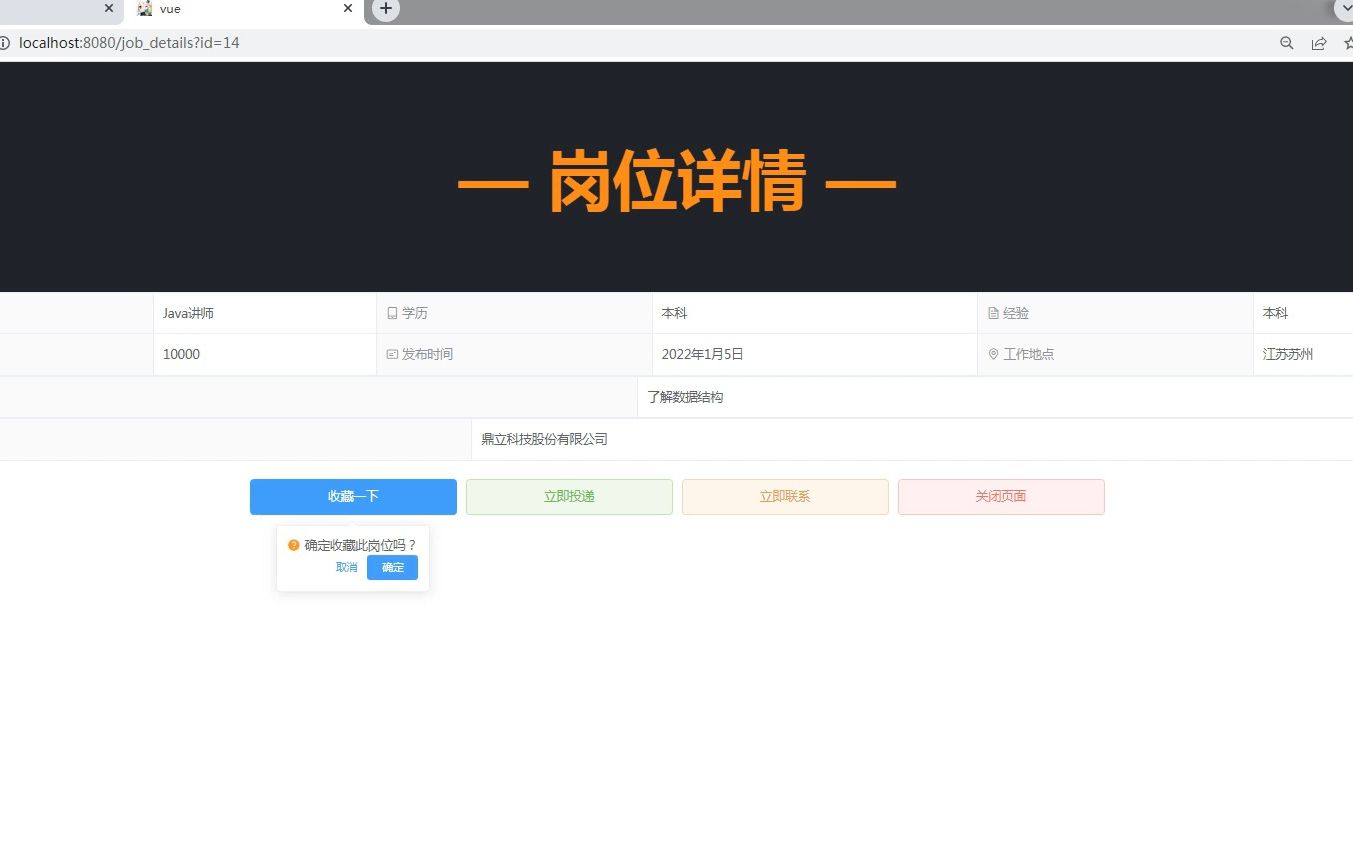Select the vue tab
The height and width of the screenshot is (846, 1353).
[x=243, y=9]
